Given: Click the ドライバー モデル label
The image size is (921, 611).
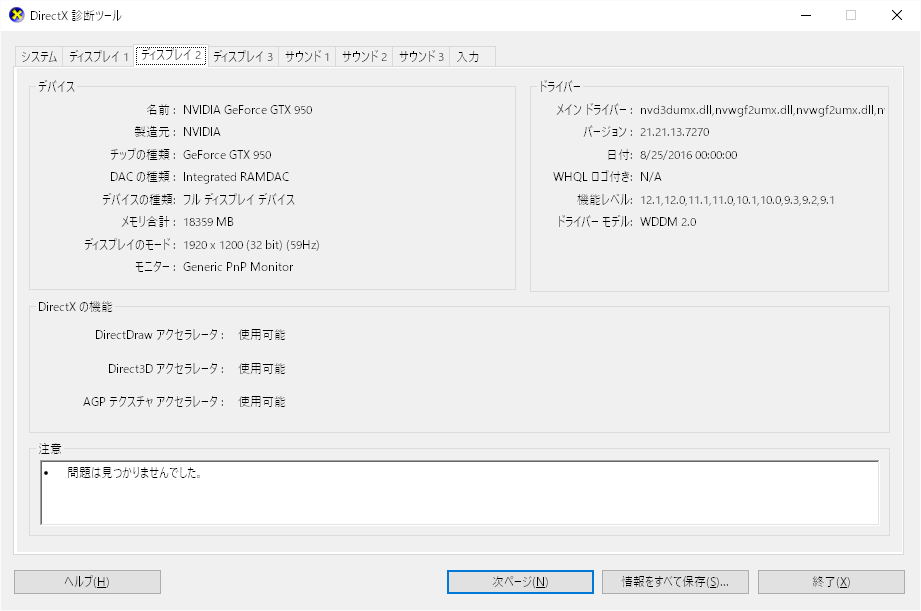Looking at the screenshot, I should pos(594,222).
